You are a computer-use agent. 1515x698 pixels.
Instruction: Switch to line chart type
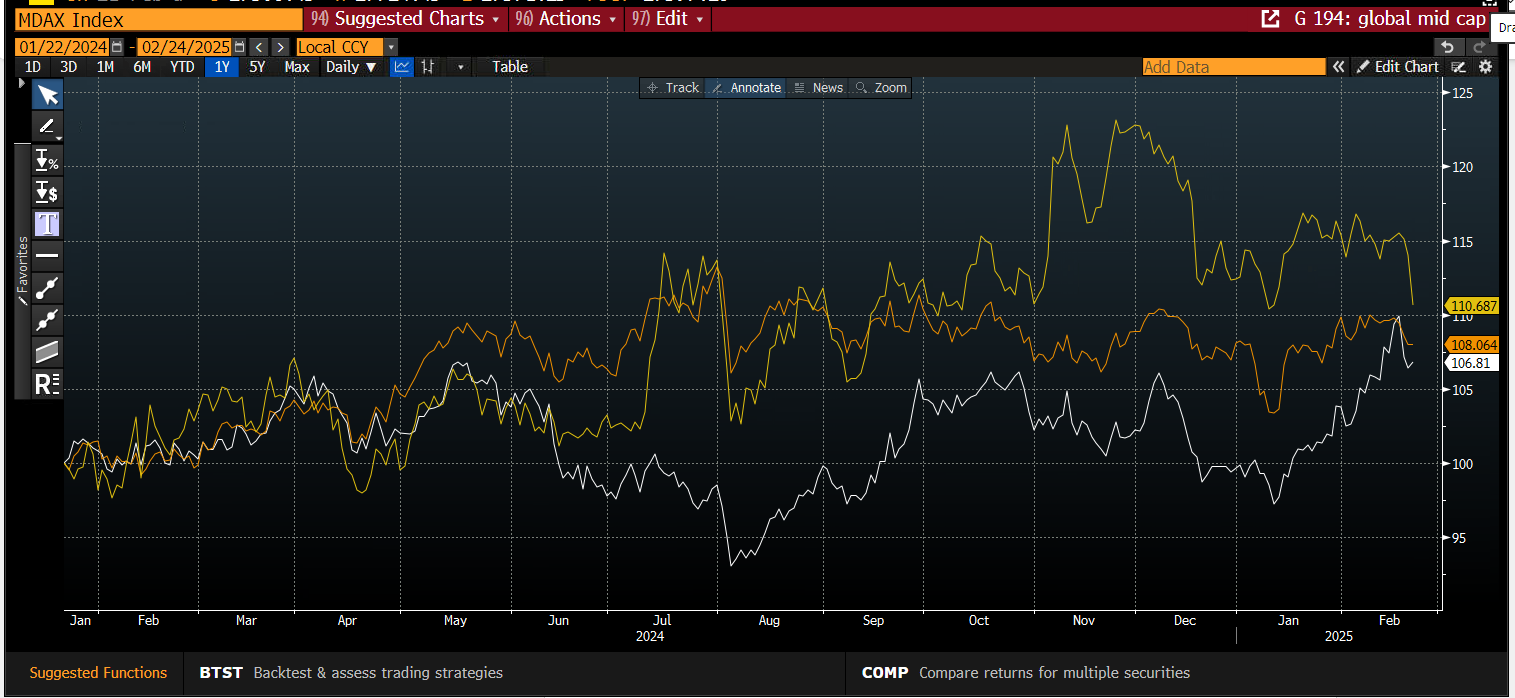point(402,67)
